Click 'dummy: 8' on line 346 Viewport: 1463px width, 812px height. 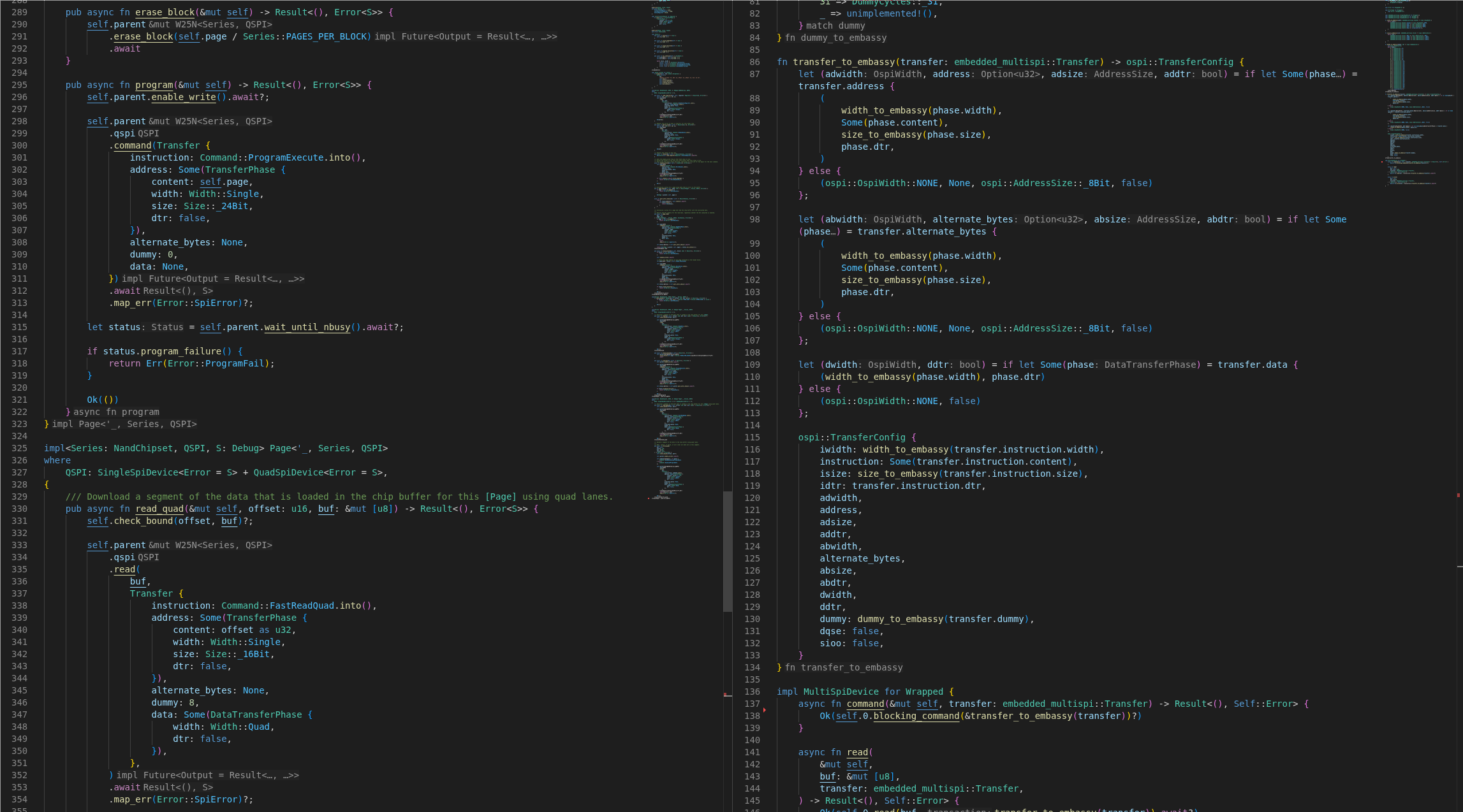point(173,702)
